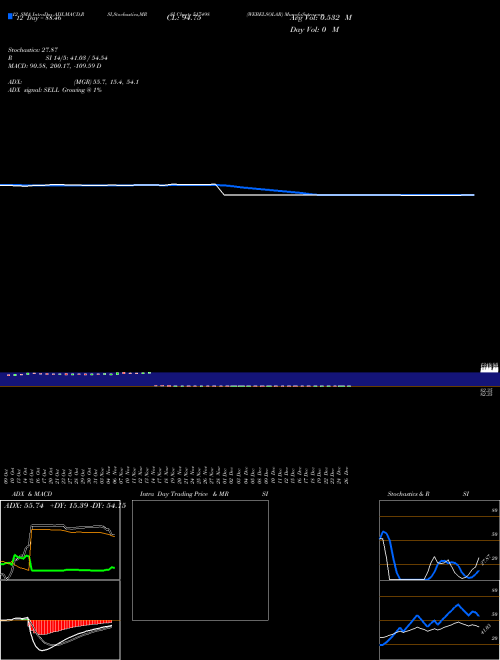
Task: Click the ADX indicator chart panel
Action: 60,540
